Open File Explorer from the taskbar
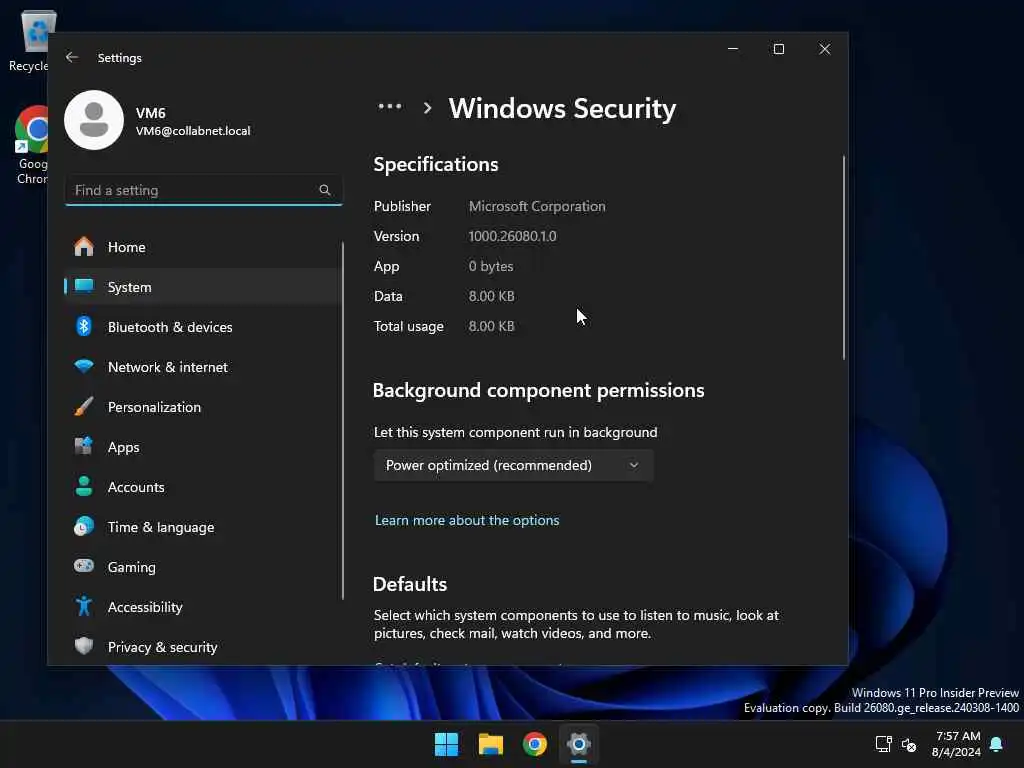The height and width of the screenshot is (768, 1024). [490, 744]
